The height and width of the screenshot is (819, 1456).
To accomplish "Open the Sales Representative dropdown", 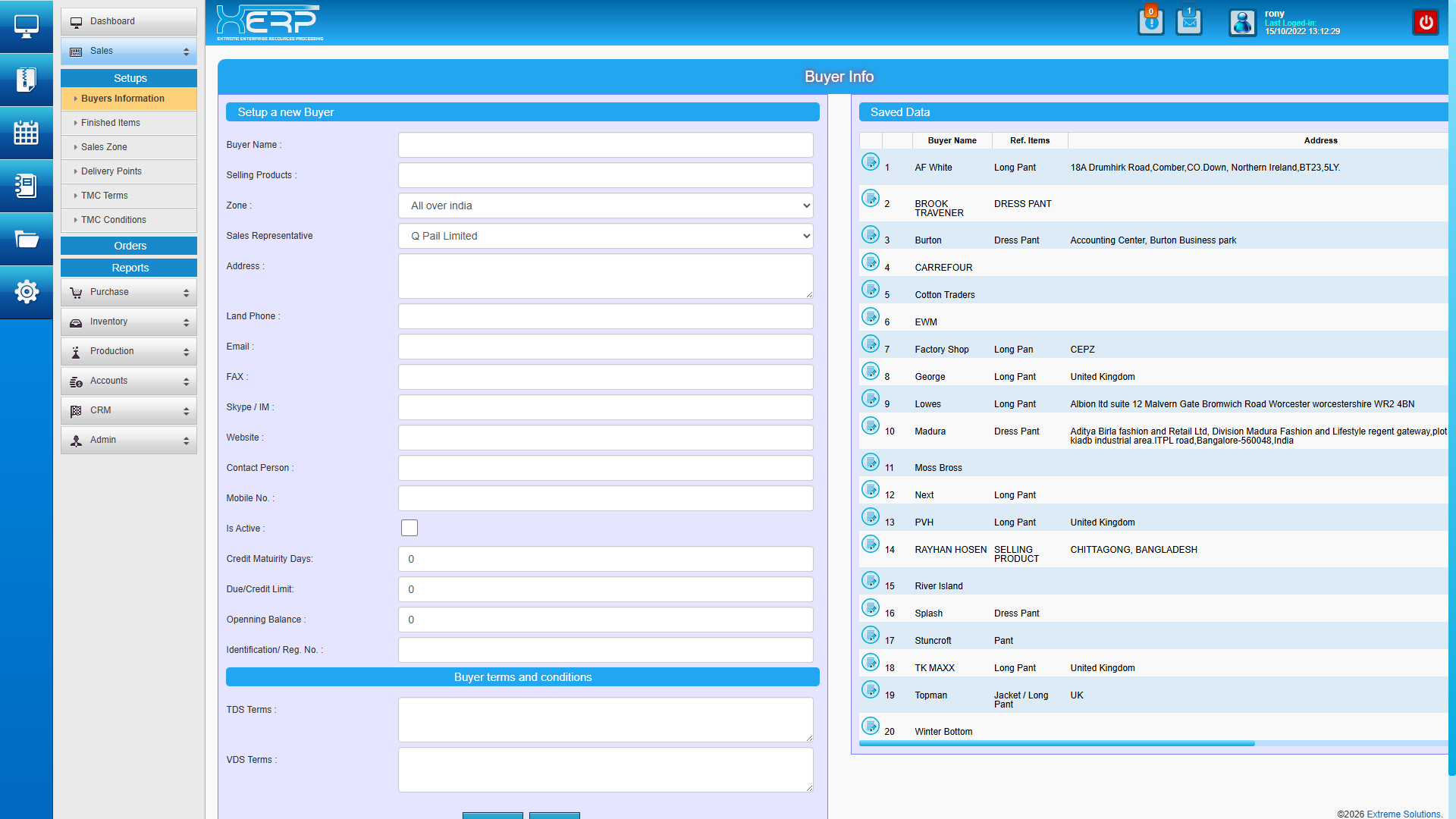I will point(605,236).
